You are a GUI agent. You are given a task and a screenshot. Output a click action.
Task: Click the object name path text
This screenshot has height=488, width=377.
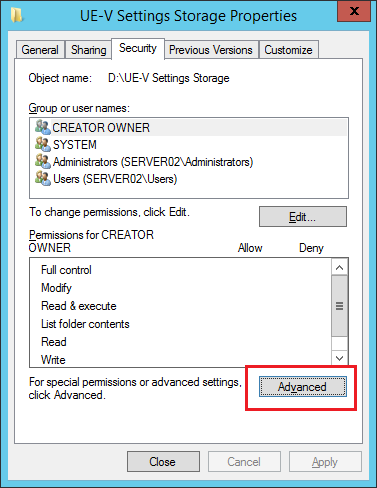click(169, 78)
